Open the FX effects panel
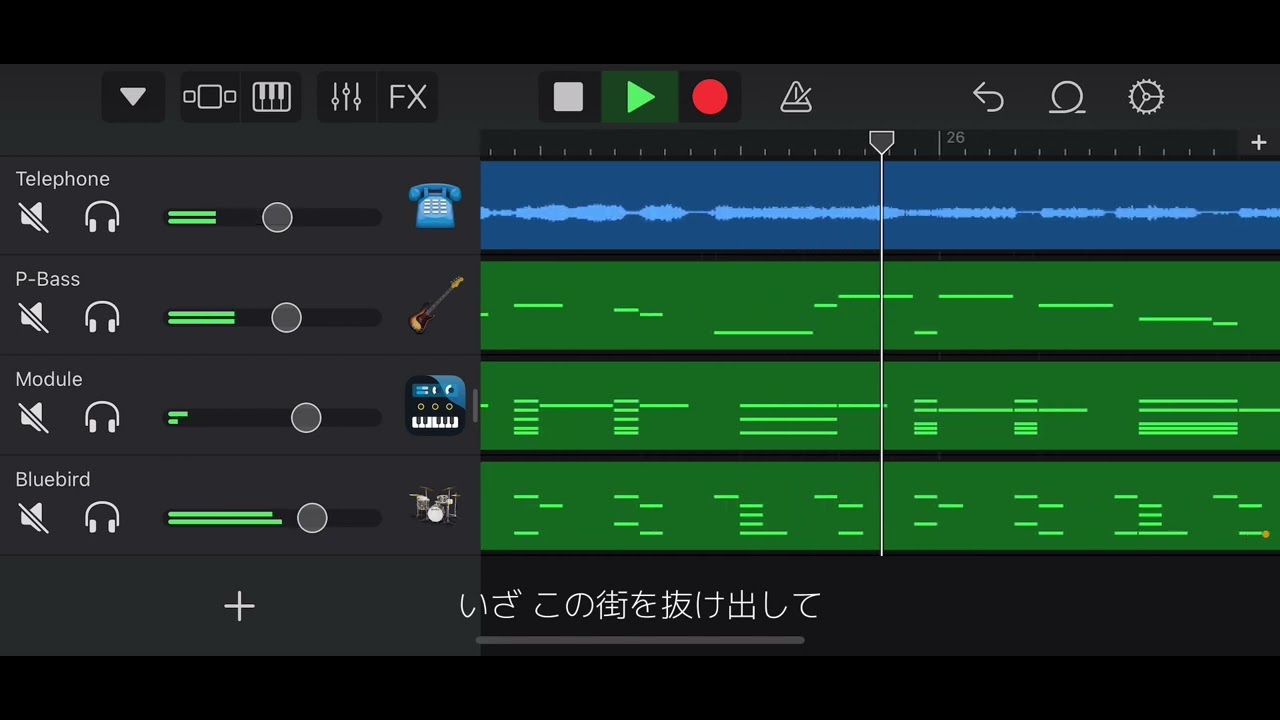The image size is (1280, 720). click(407, 97)
